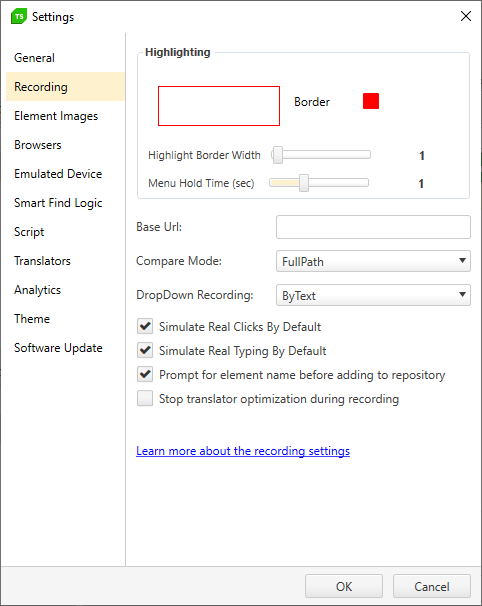Go to Browsers settings
The image size is (482, 606).
[x=65, y=145]
